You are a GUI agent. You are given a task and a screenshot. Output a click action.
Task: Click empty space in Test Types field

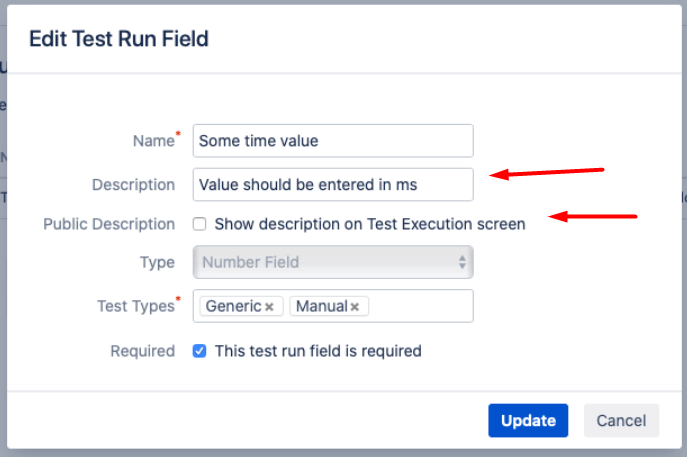click(x=420, y=307)
